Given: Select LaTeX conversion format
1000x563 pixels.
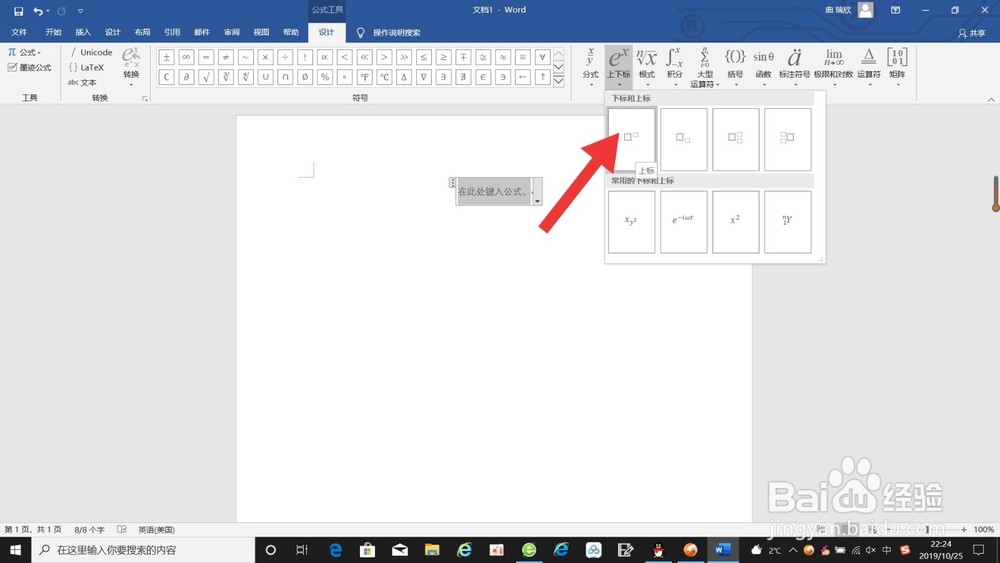Looking at the screenshot, I should [x=86, y=67].
